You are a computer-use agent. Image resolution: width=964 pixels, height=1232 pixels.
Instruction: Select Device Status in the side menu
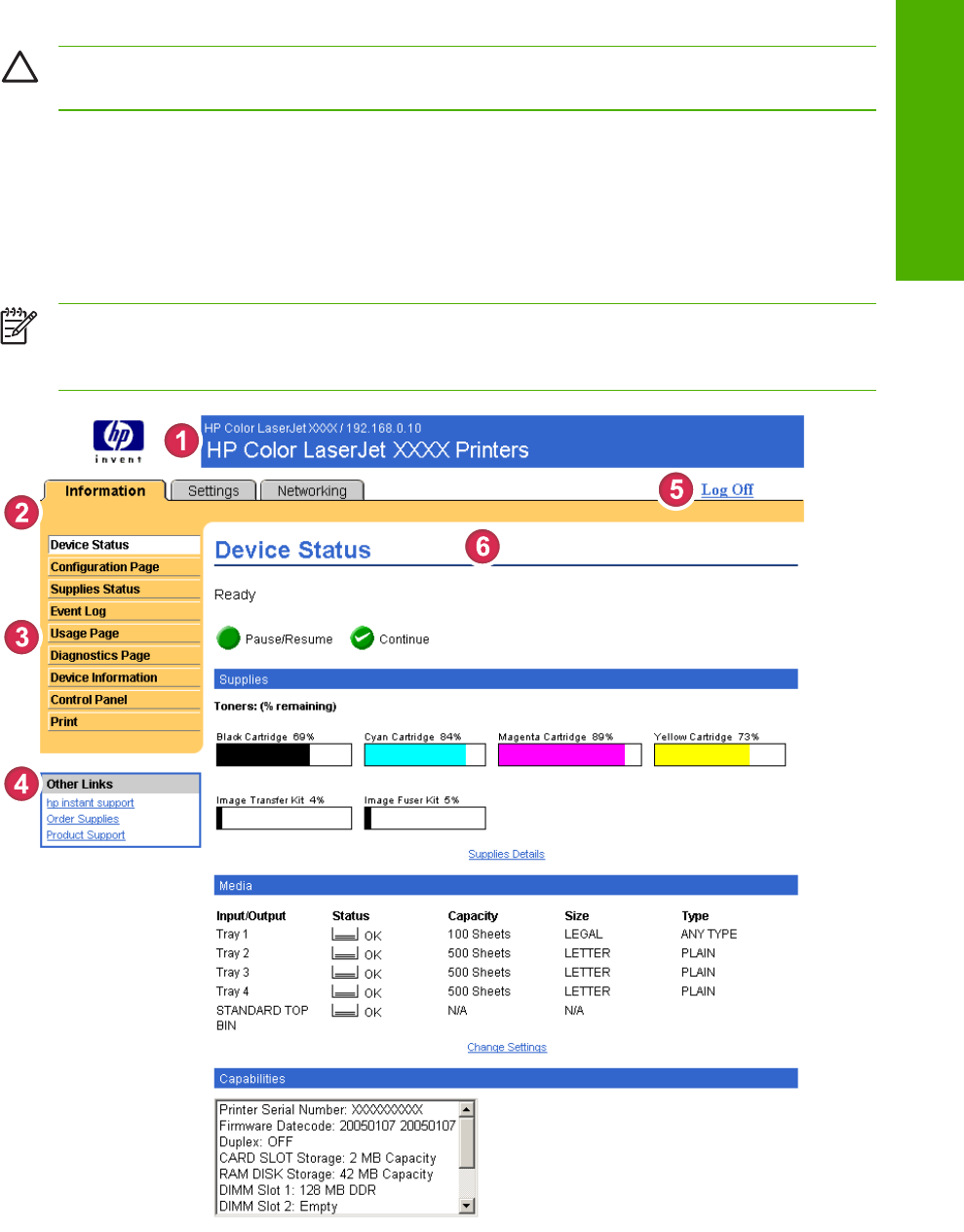coord(124,545)
